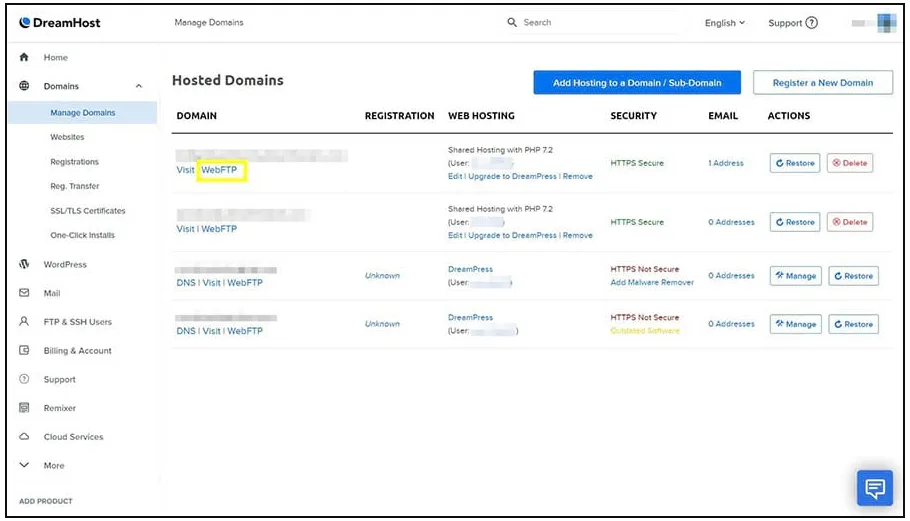Click the Mail envelope icon
The height and width of the screenshot is (521, 910).
coord(24,293)
